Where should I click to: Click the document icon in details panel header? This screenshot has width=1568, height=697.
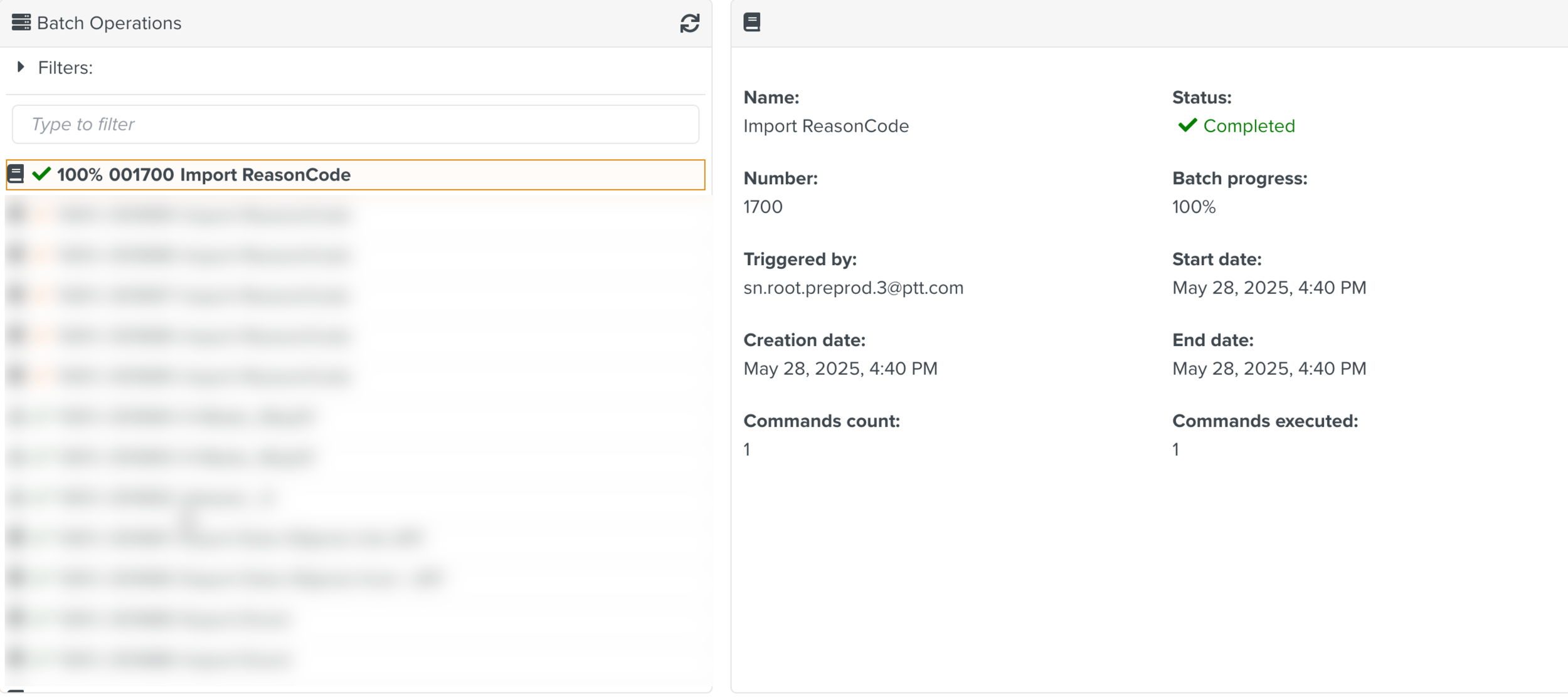point(751,23)
